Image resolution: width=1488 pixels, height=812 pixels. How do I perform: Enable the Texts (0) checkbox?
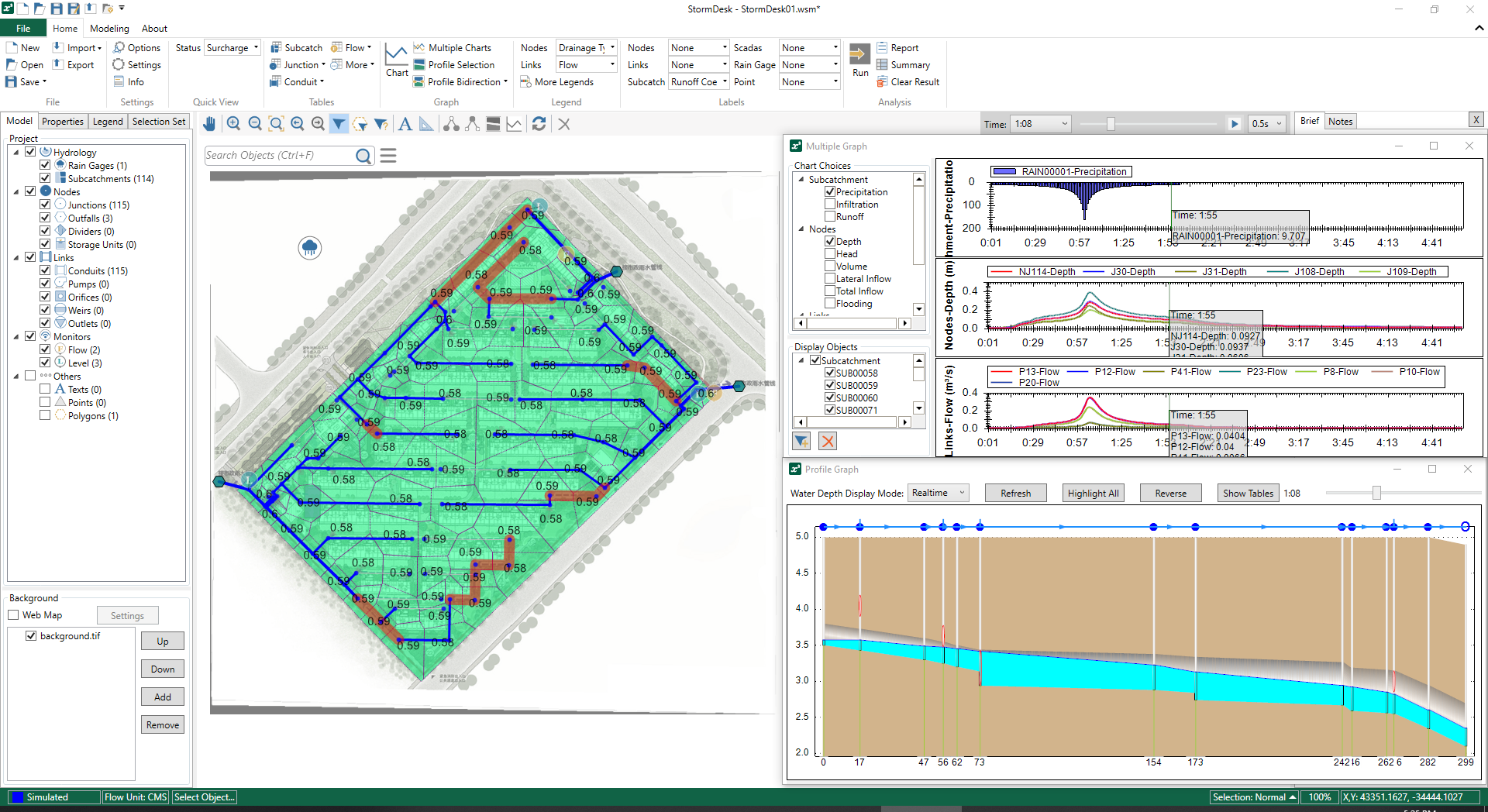[x=46, y=389]
